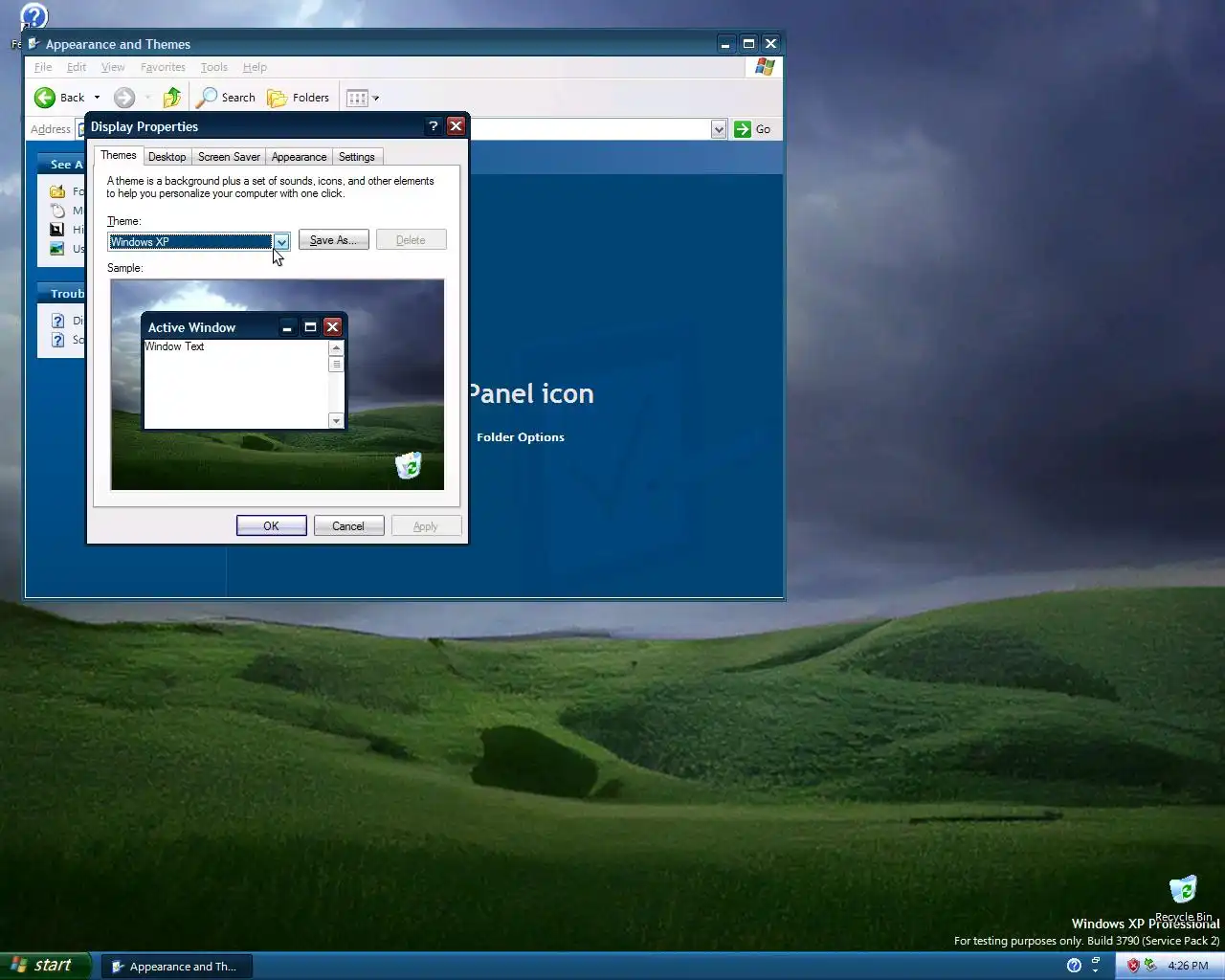Click the sample window scrollbar down arrow
Image resolution: width=1225 pixels, height=980 pixels.
(336, 421)
